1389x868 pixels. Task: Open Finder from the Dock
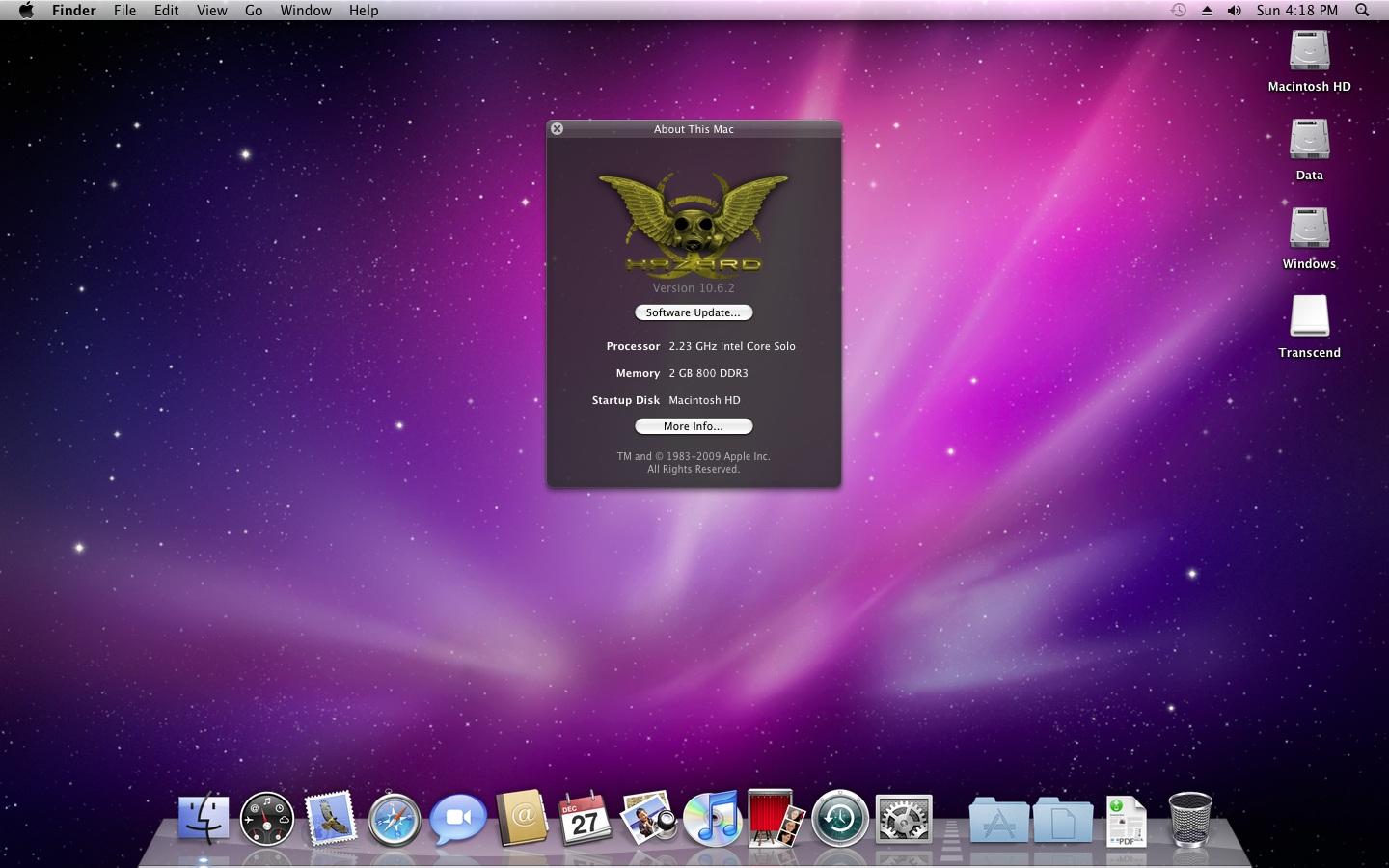pyautogui.click(x=204, y=819)
